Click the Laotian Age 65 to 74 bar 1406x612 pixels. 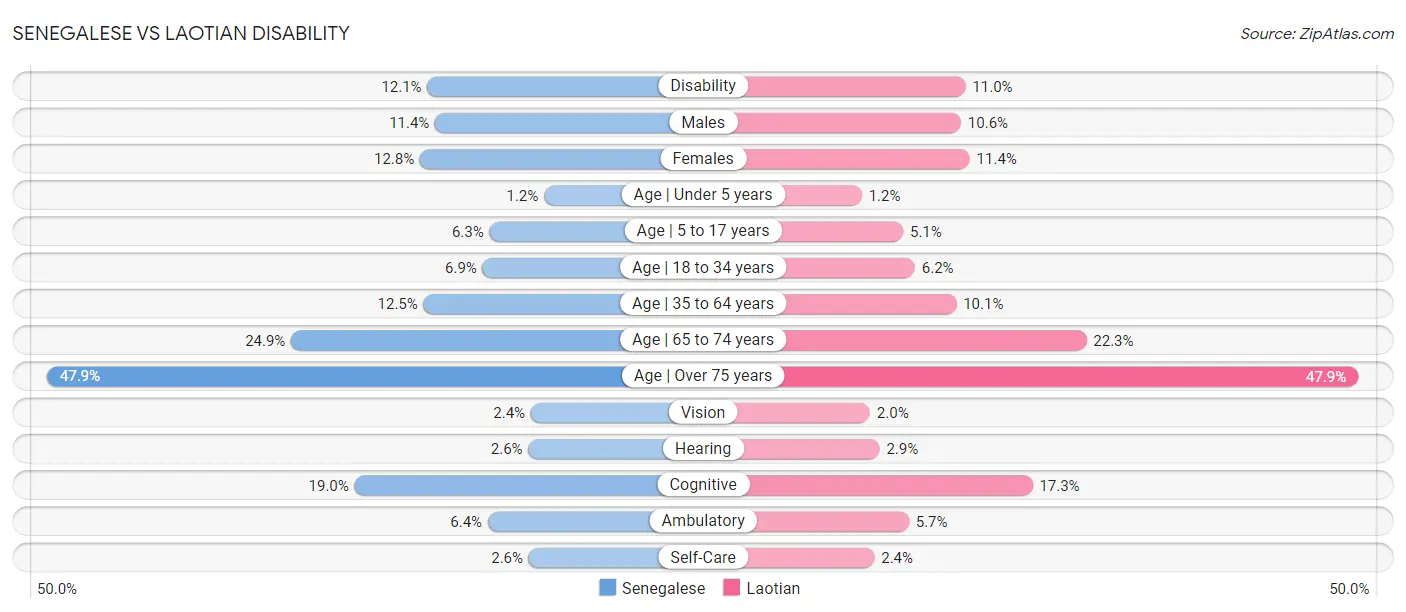coord(935,340)
